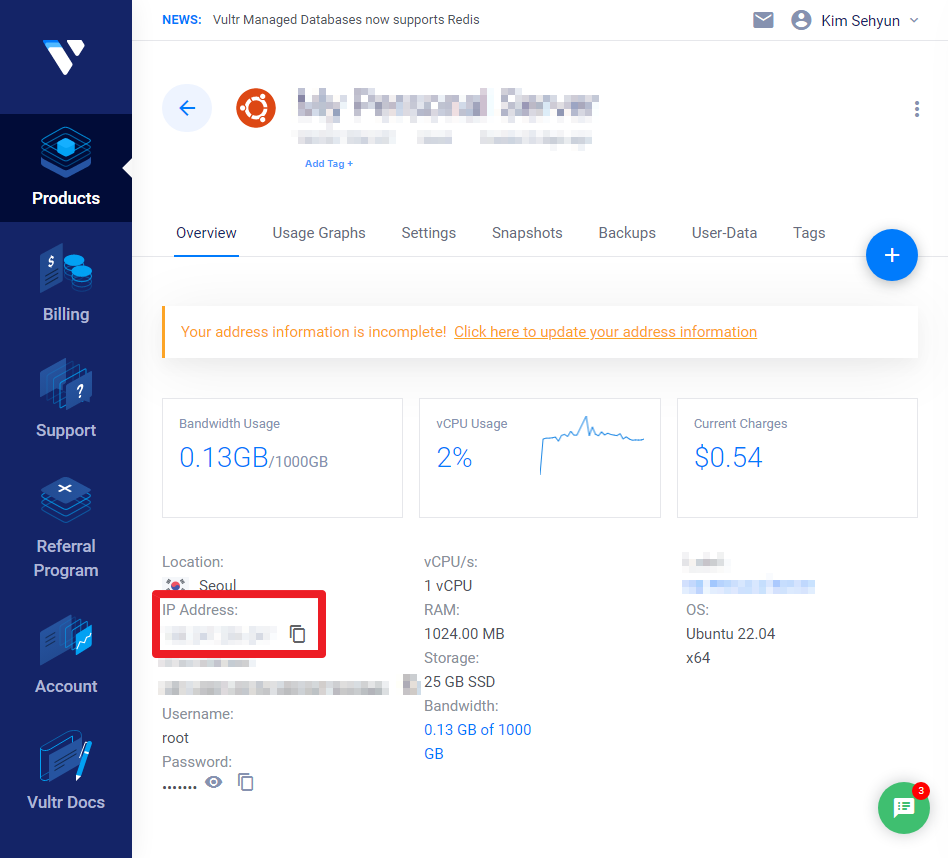Image resolution: width=948 pixels, height=858 pixels.
Task: Click the Ubuntu logo icon
Action: pyautogui.click(x=256, y=108)
